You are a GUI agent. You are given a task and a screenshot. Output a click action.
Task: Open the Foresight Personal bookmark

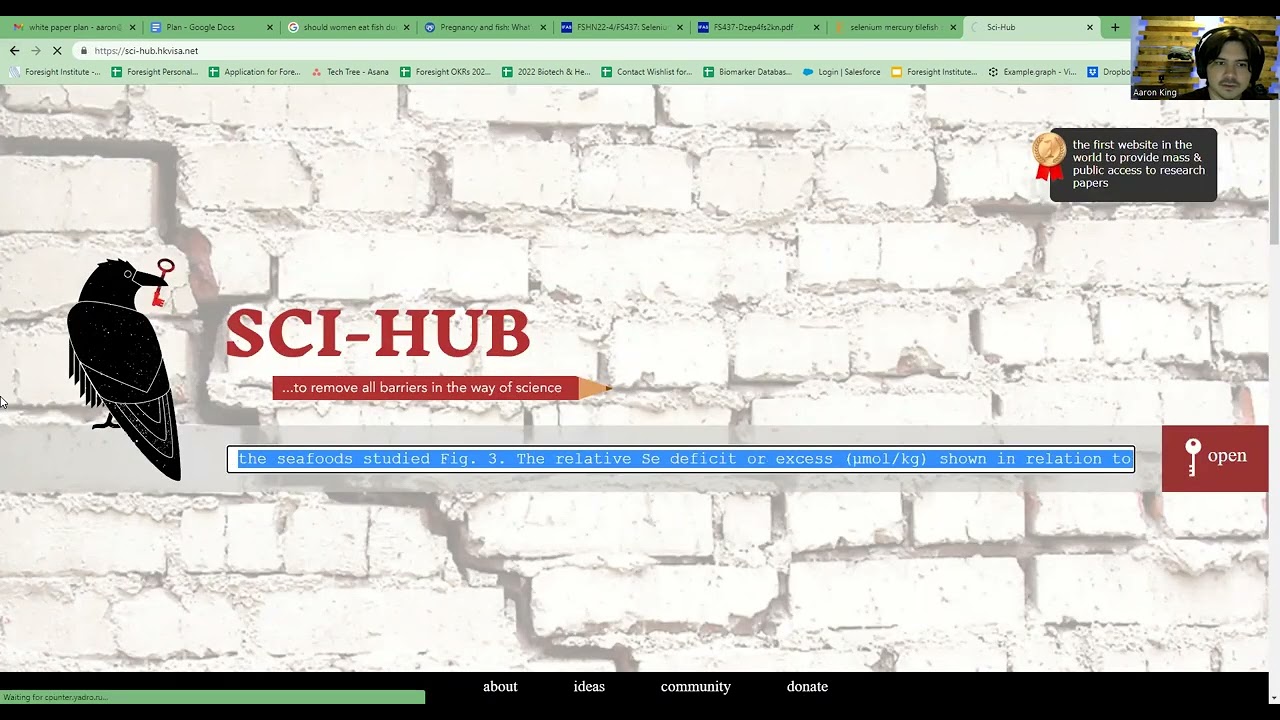155,72
